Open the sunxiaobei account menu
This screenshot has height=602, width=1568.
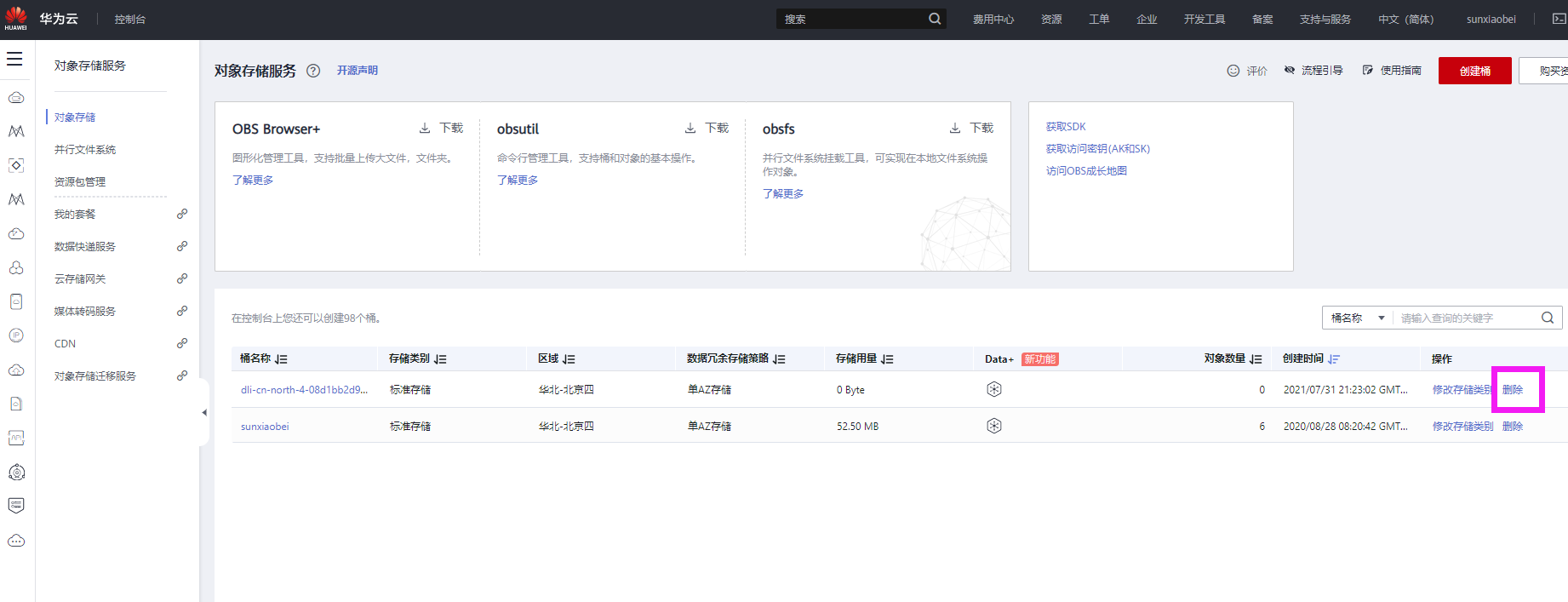pos(1491,19)
